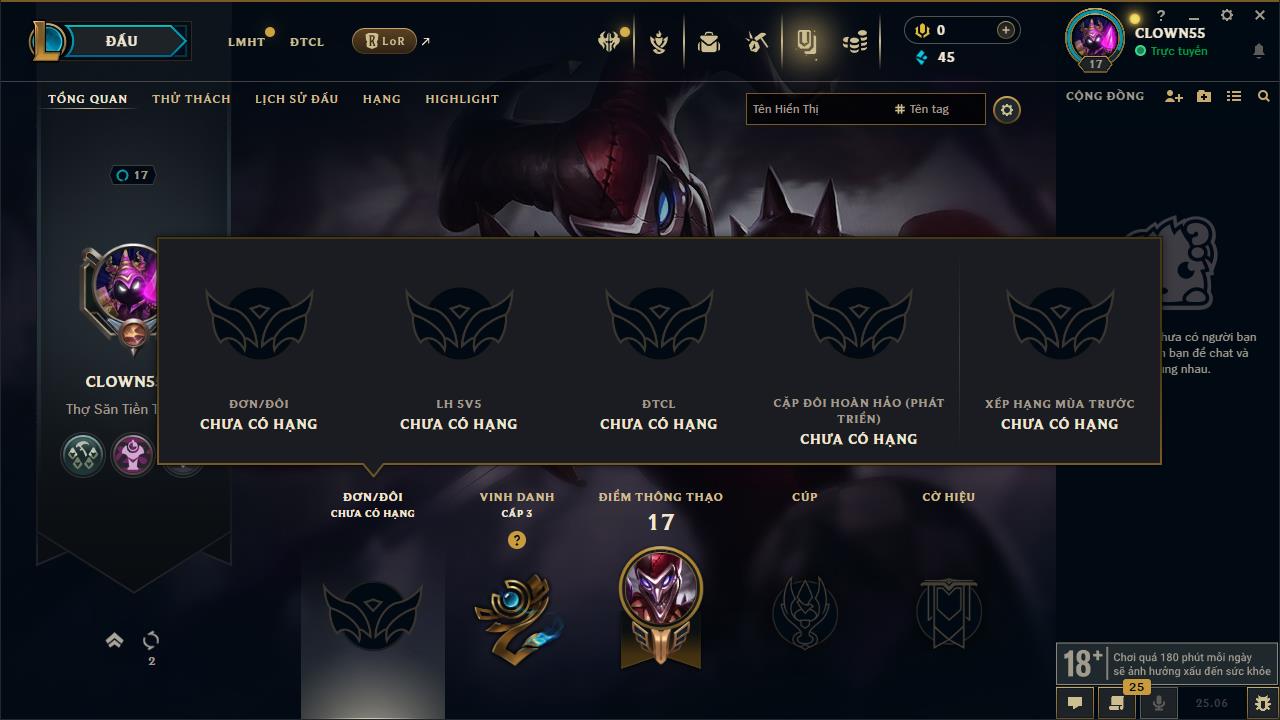Viewport: 1280px width, 720px height.
Task: Expand the profile banner with up chevrons
Action: tap(115, 640)
